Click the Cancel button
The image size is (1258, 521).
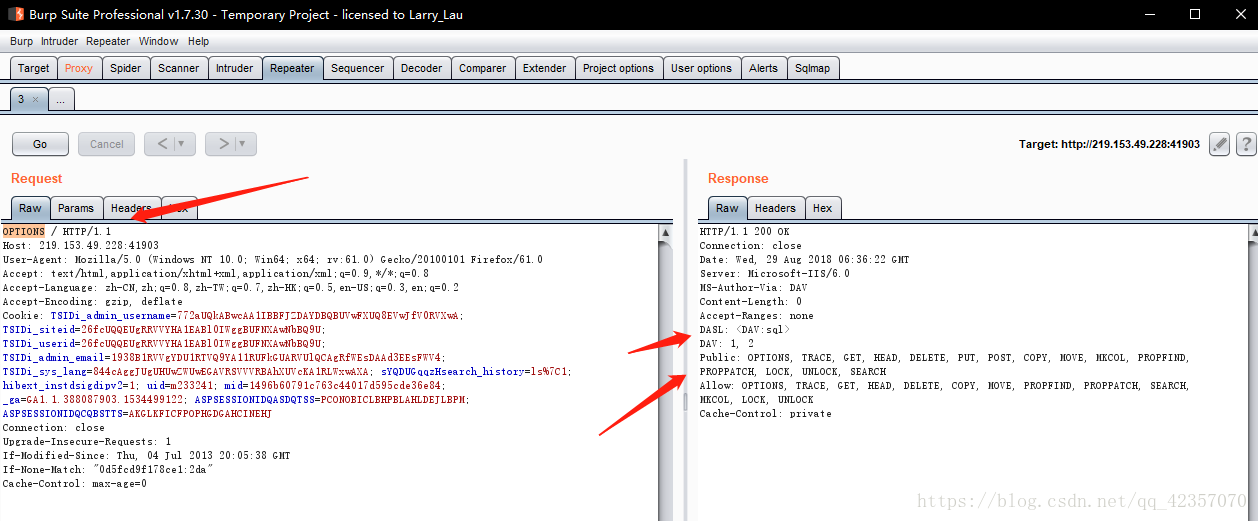(106, 144)
